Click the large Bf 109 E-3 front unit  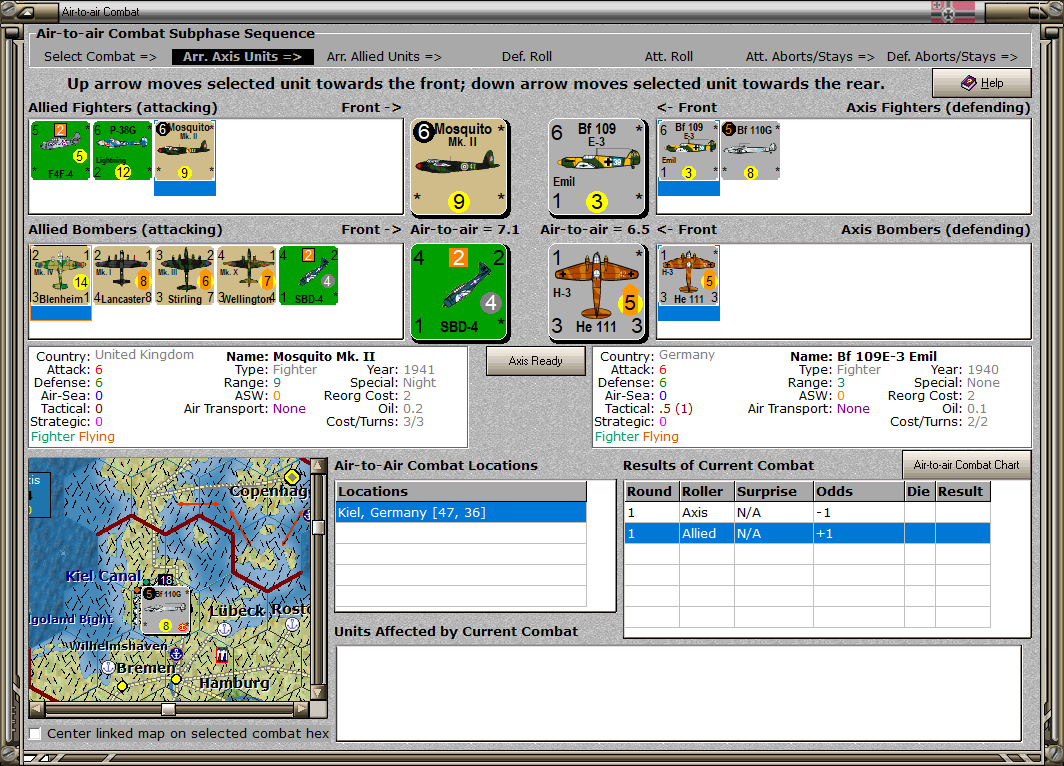pos(598,167)
